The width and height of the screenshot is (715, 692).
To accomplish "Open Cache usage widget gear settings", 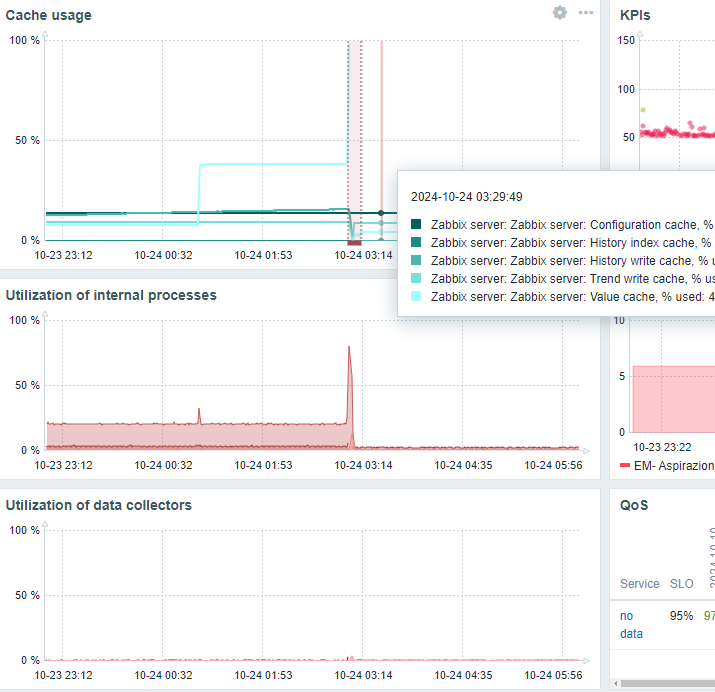I will click(560, 13).
